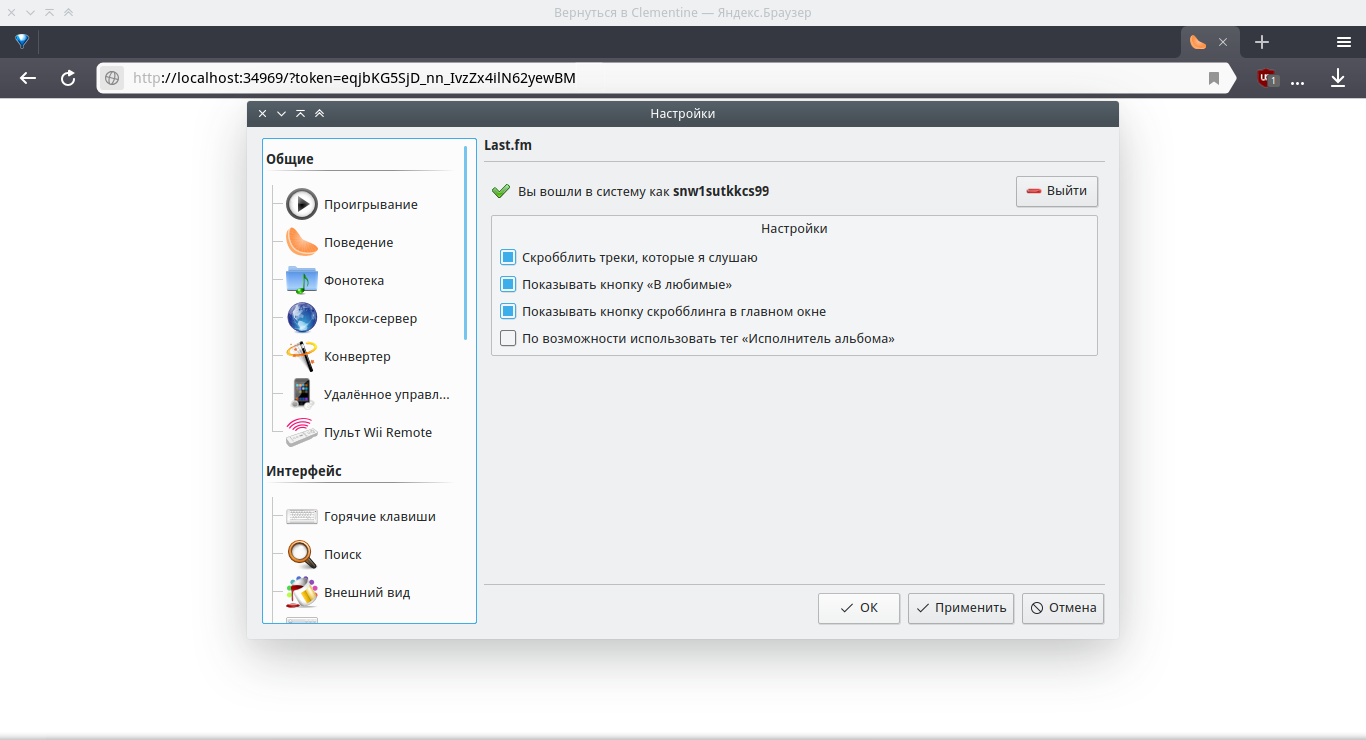Click the Интерфейс section heading
The height and width of the screenshot is (740, 1366).
click(x=304, y=471)
